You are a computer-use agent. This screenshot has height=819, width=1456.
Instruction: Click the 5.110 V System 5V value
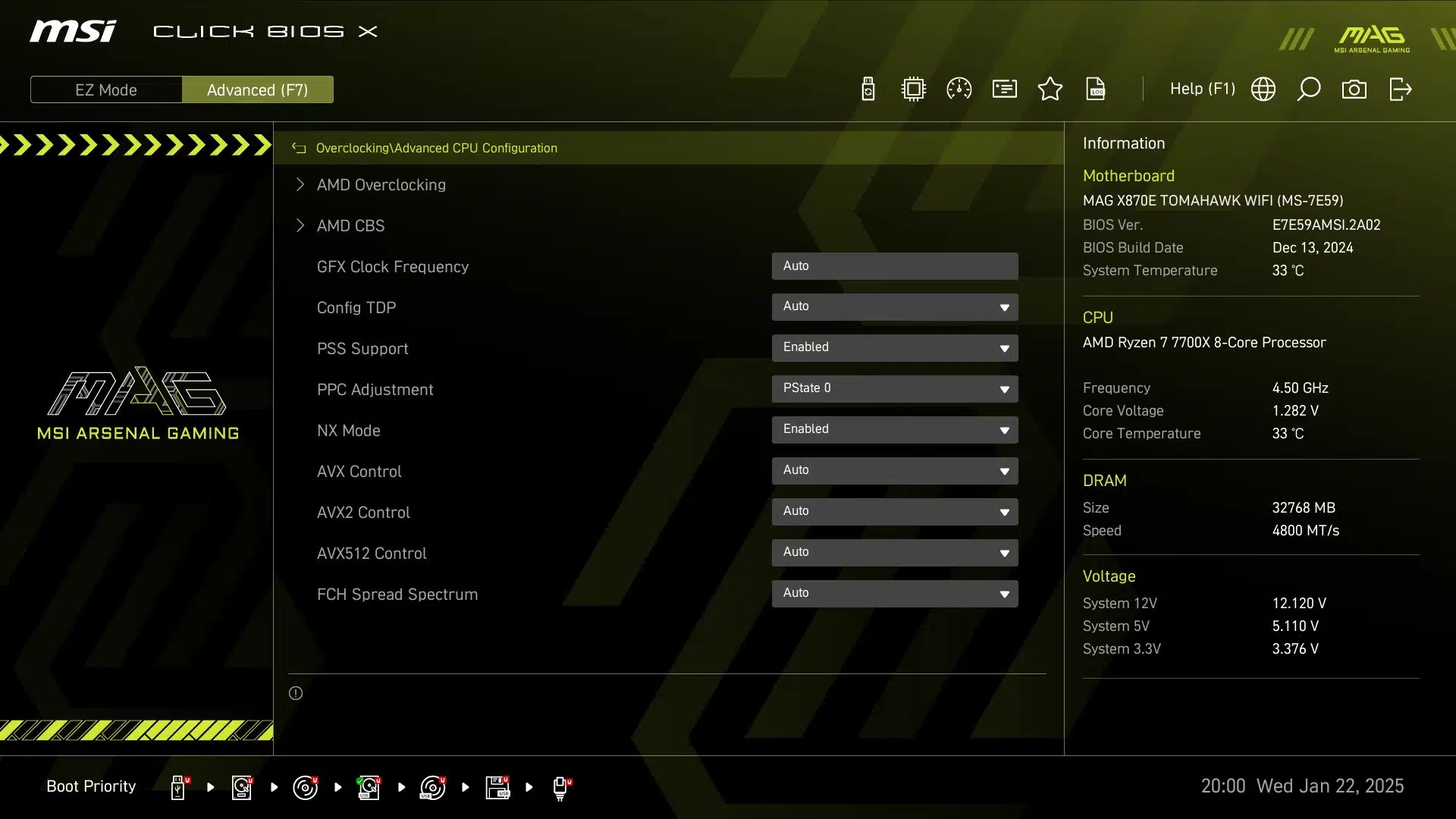[x=1295, y=626]
